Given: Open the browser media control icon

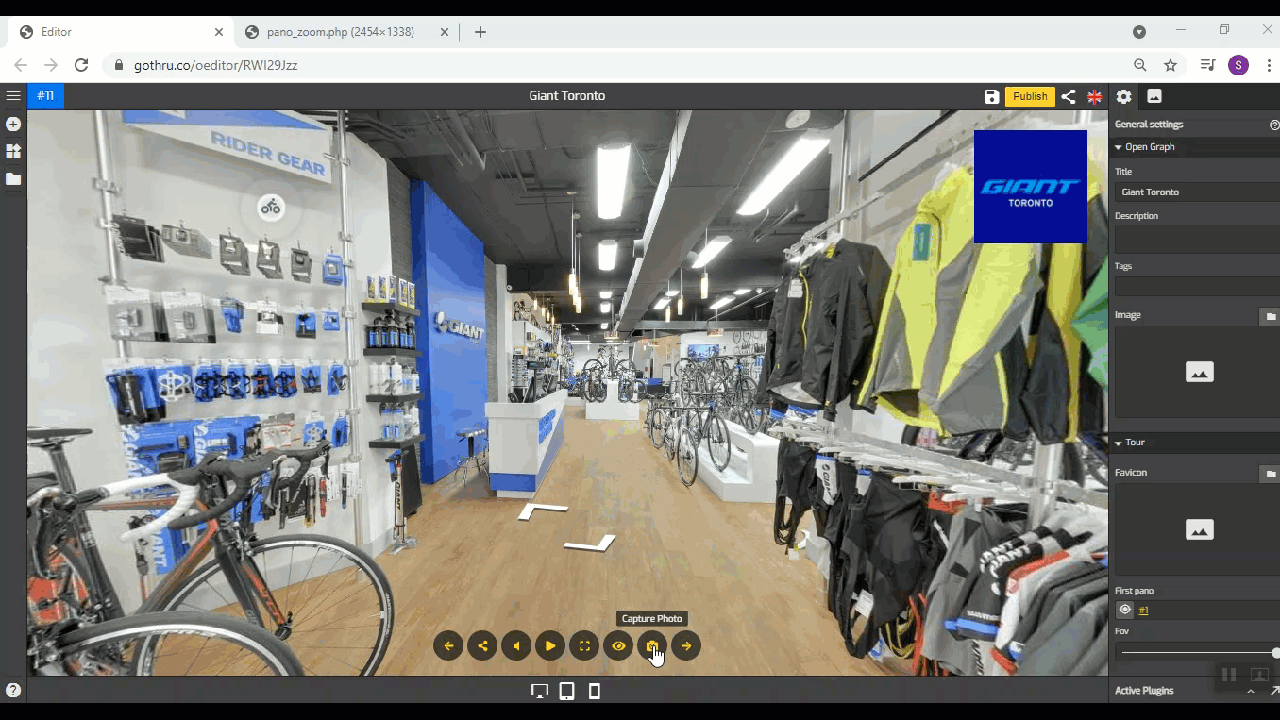Looking at the screenshot, I should click(1208, 65).
